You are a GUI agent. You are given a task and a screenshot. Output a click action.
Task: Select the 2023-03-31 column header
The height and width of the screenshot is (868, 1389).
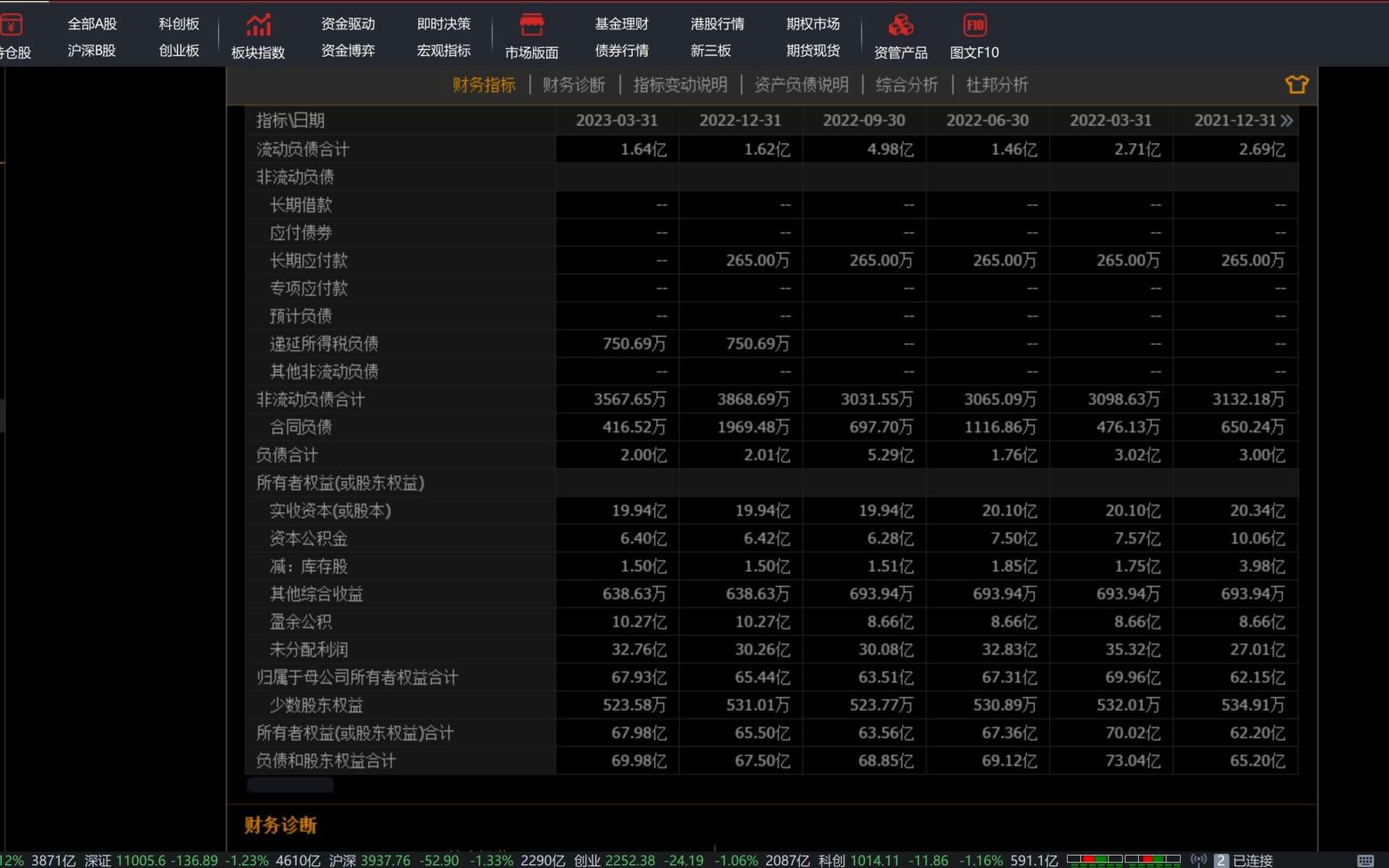tap(617, 120)
